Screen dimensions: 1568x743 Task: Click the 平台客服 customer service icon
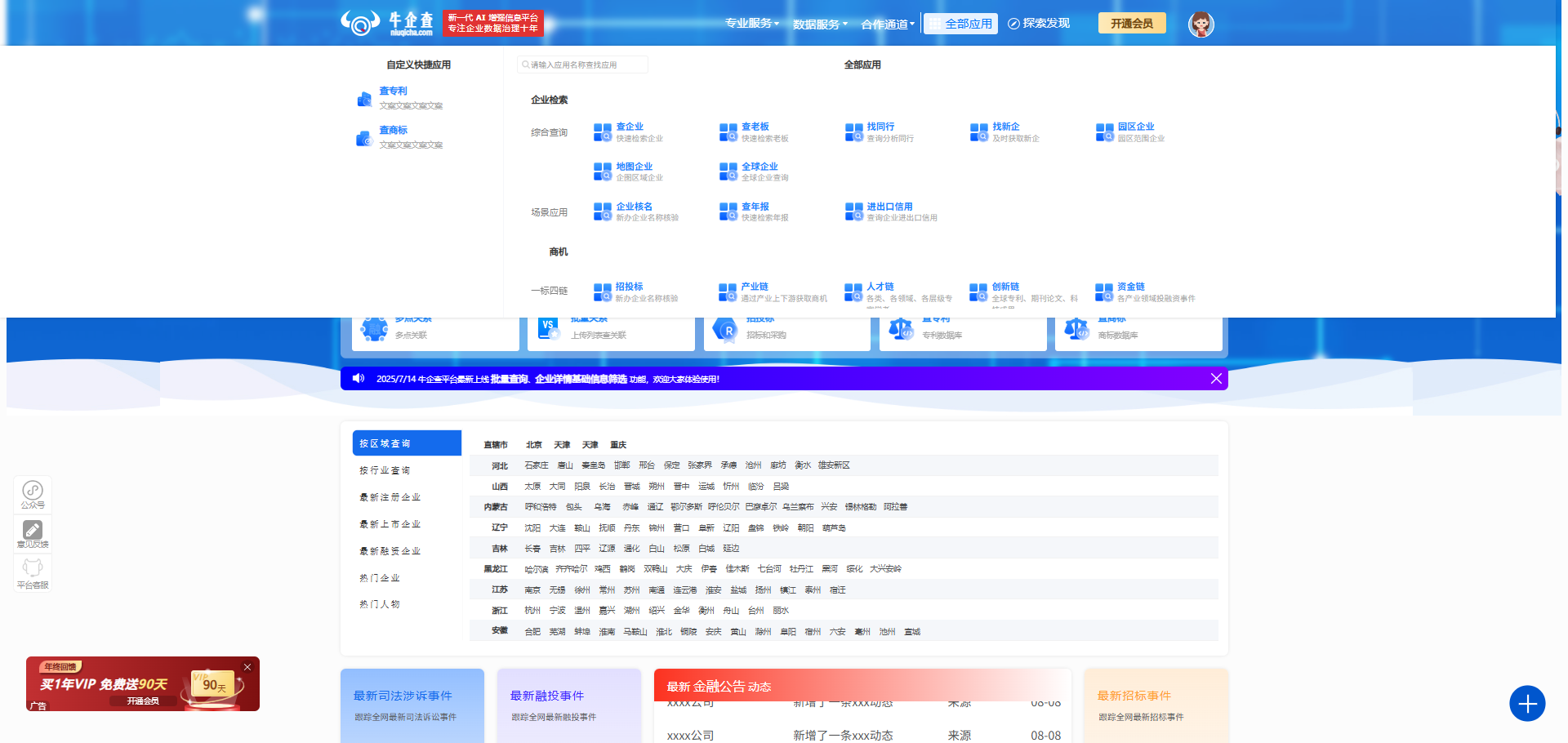pyautogui.click(x=33, y=569)
